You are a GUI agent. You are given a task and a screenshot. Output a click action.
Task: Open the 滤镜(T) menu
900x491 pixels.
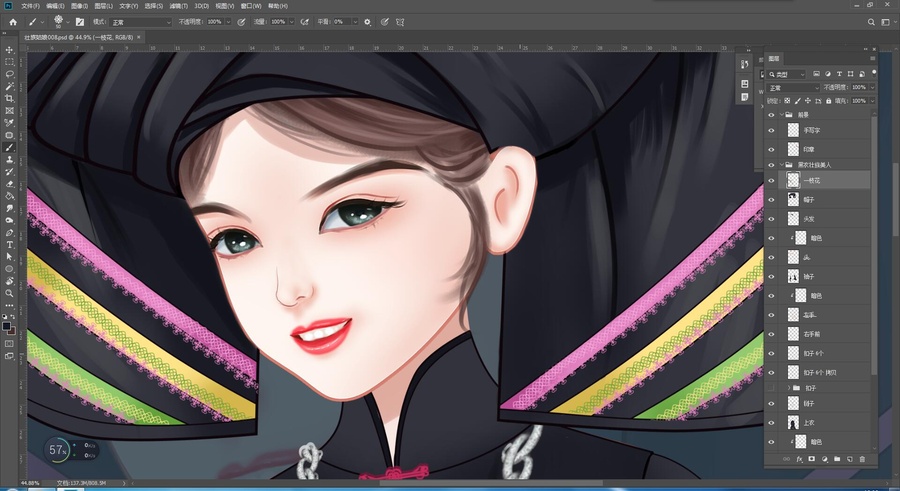point(179,6)
